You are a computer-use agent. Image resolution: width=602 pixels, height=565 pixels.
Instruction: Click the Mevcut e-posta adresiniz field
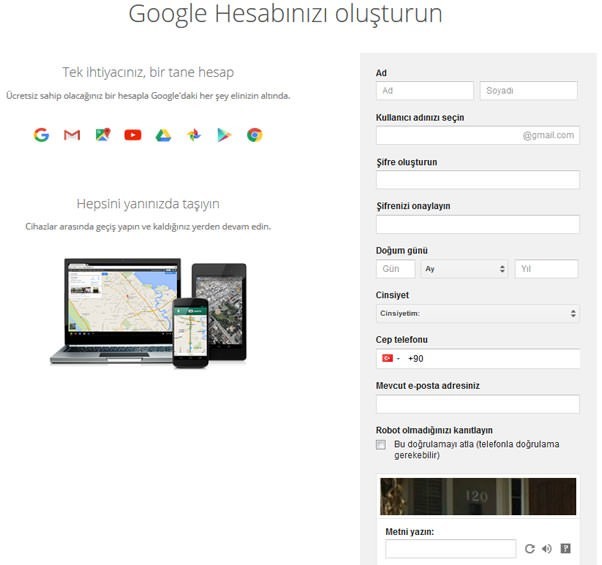(x=477, y=404)
